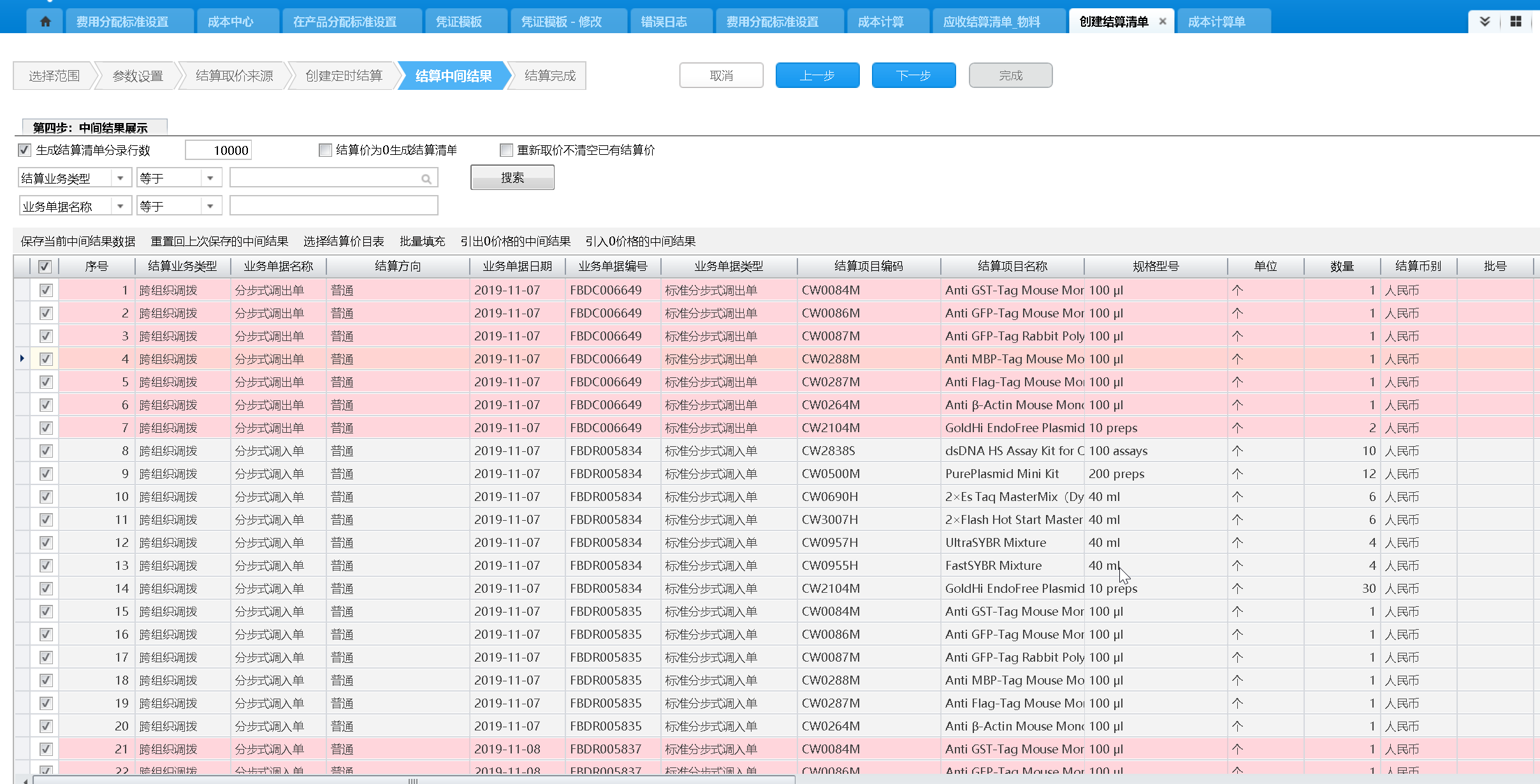Click the 业务单据日期 column header
This screenshot has width=1540, height=784.
(x=517, y=266)
